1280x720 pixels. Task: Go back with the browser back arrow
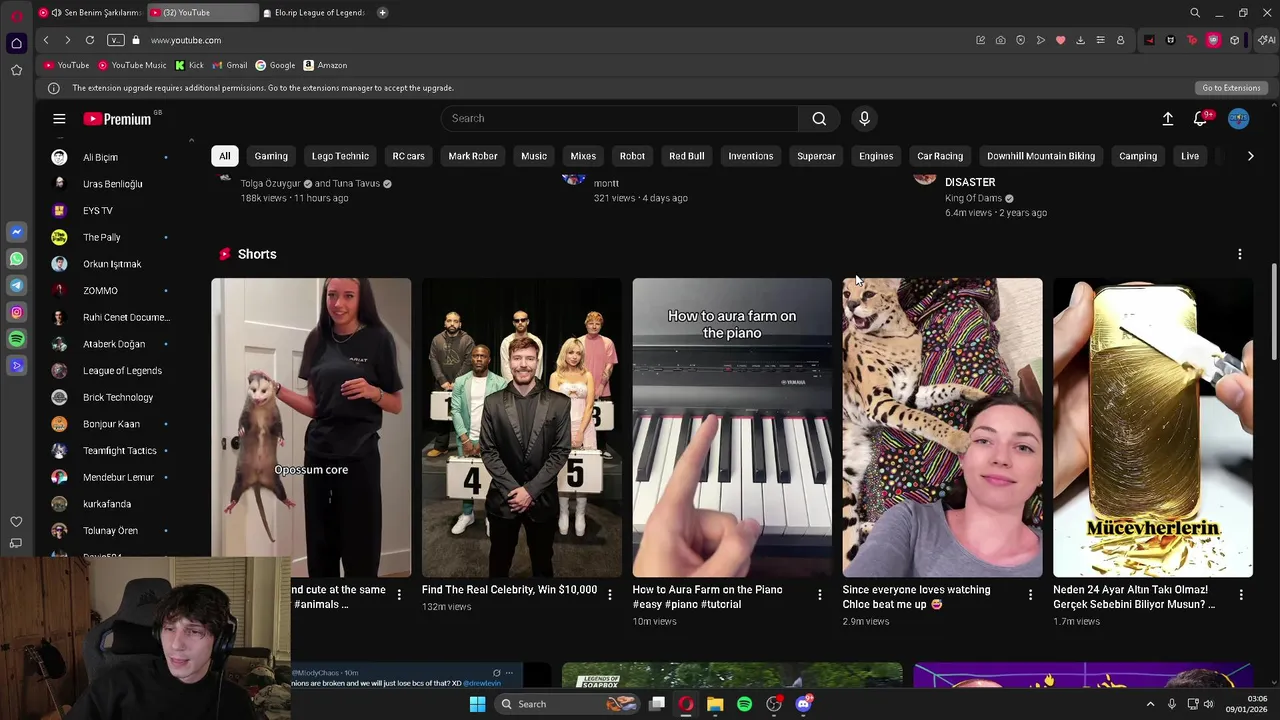tap(46, 40)
